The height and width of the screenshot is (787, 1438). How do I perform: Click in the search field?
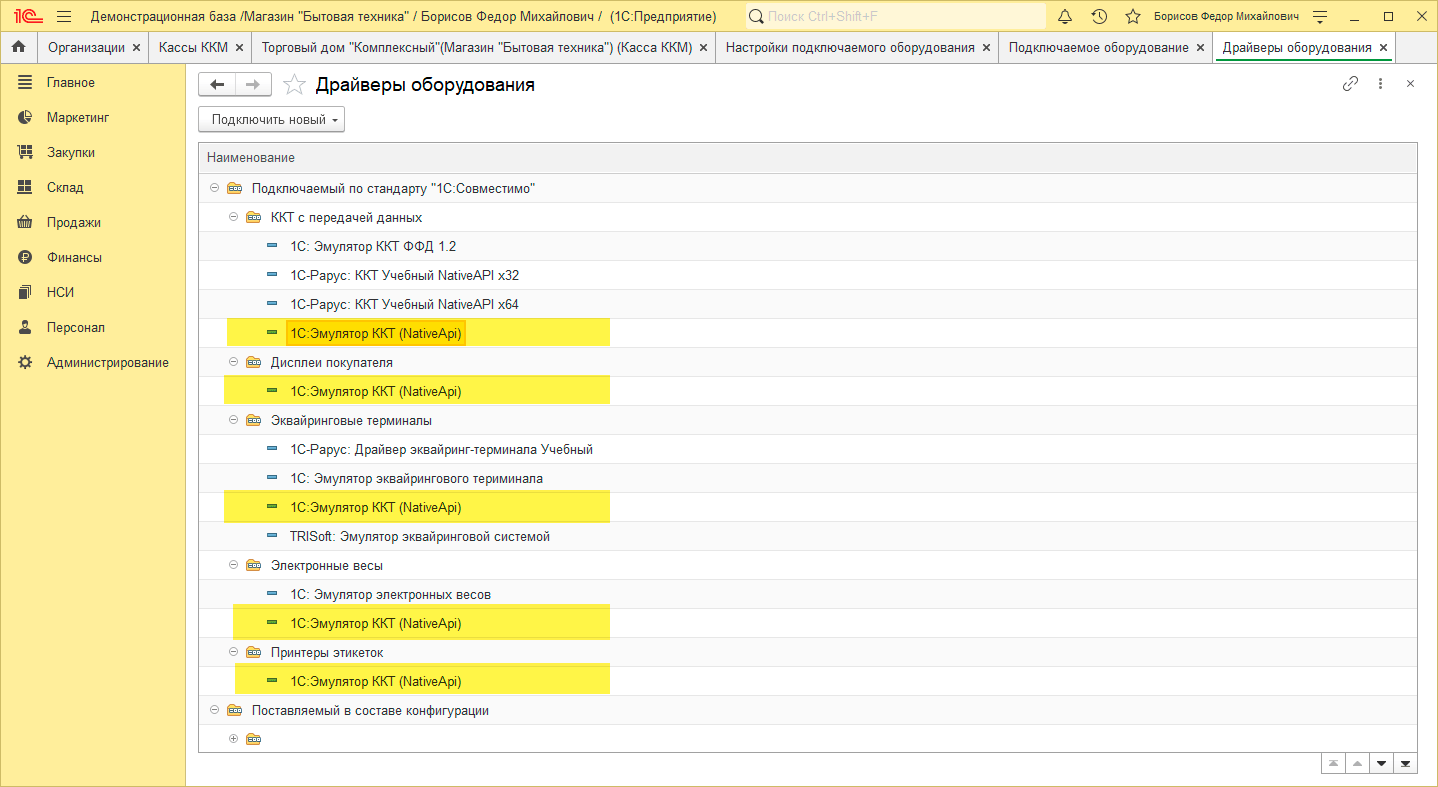tap(900, 17)
